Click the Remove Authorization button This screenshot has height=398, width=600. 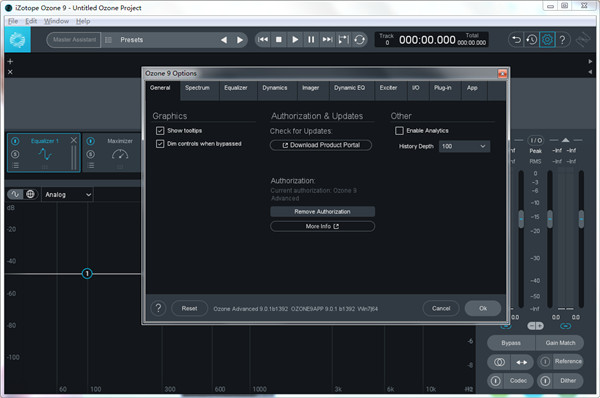tap(323, 212)
